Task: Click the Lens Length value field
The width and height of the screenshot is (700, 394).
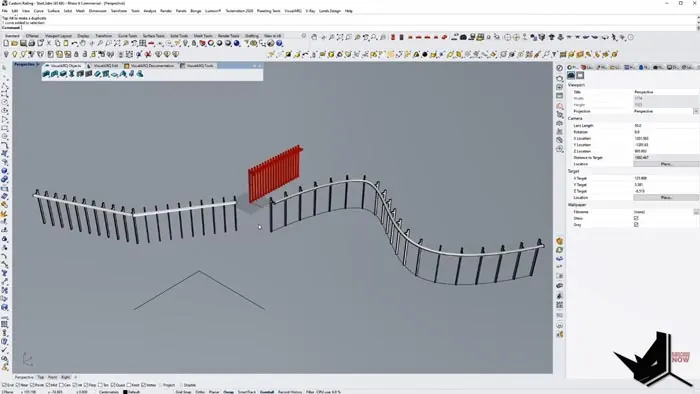Action: pyautogui.click(x=666, y=126)
